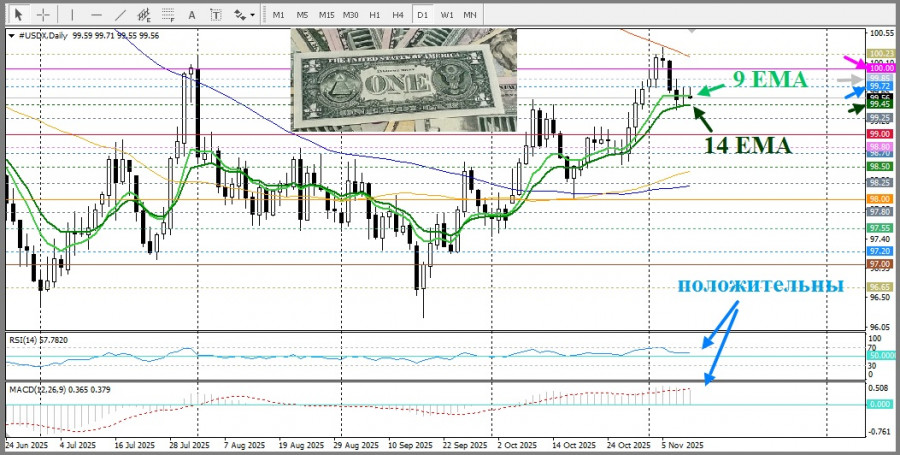Viewport: 900px width, 455px height.
Task: Switch chart to W1 weekly timeframe
Action: click(x=447, y=14)
